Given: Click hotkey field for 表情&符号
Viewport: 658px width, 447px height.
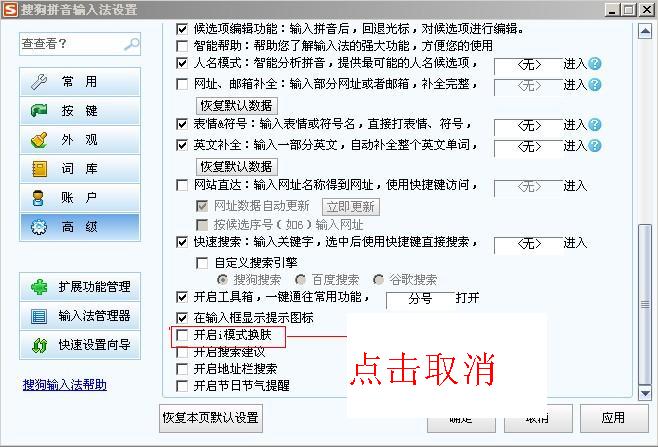Looking at the screenshot, I should point(528,126).
